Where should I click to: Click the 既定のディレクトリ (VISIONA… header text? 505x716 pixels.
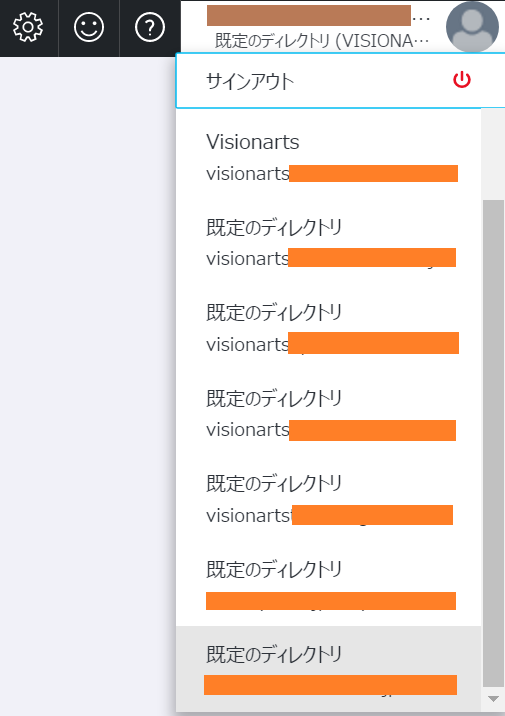(x=322, y=41)
